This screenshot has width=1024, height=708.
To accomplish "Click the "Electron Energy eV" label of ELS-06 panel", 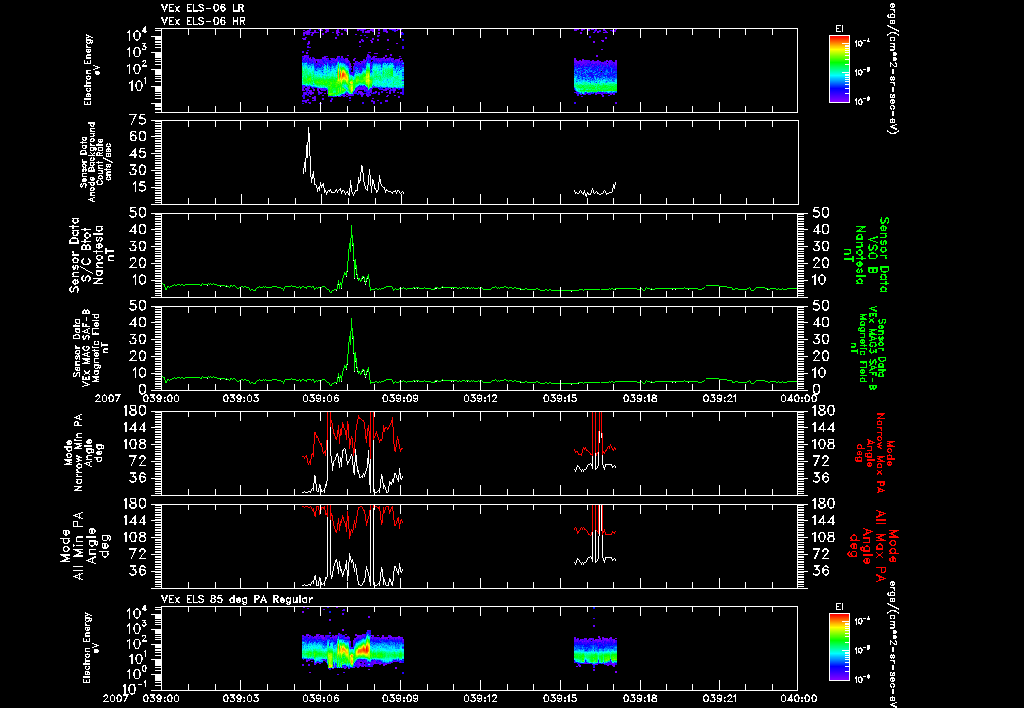I will (88, 69).
